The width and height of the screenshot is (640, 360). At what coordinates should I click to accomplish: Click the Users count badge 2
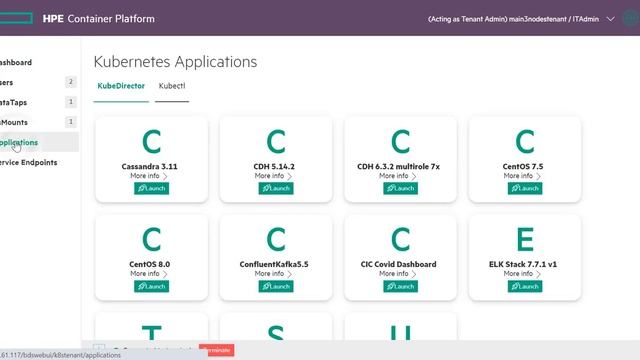(x=71, y=82)
